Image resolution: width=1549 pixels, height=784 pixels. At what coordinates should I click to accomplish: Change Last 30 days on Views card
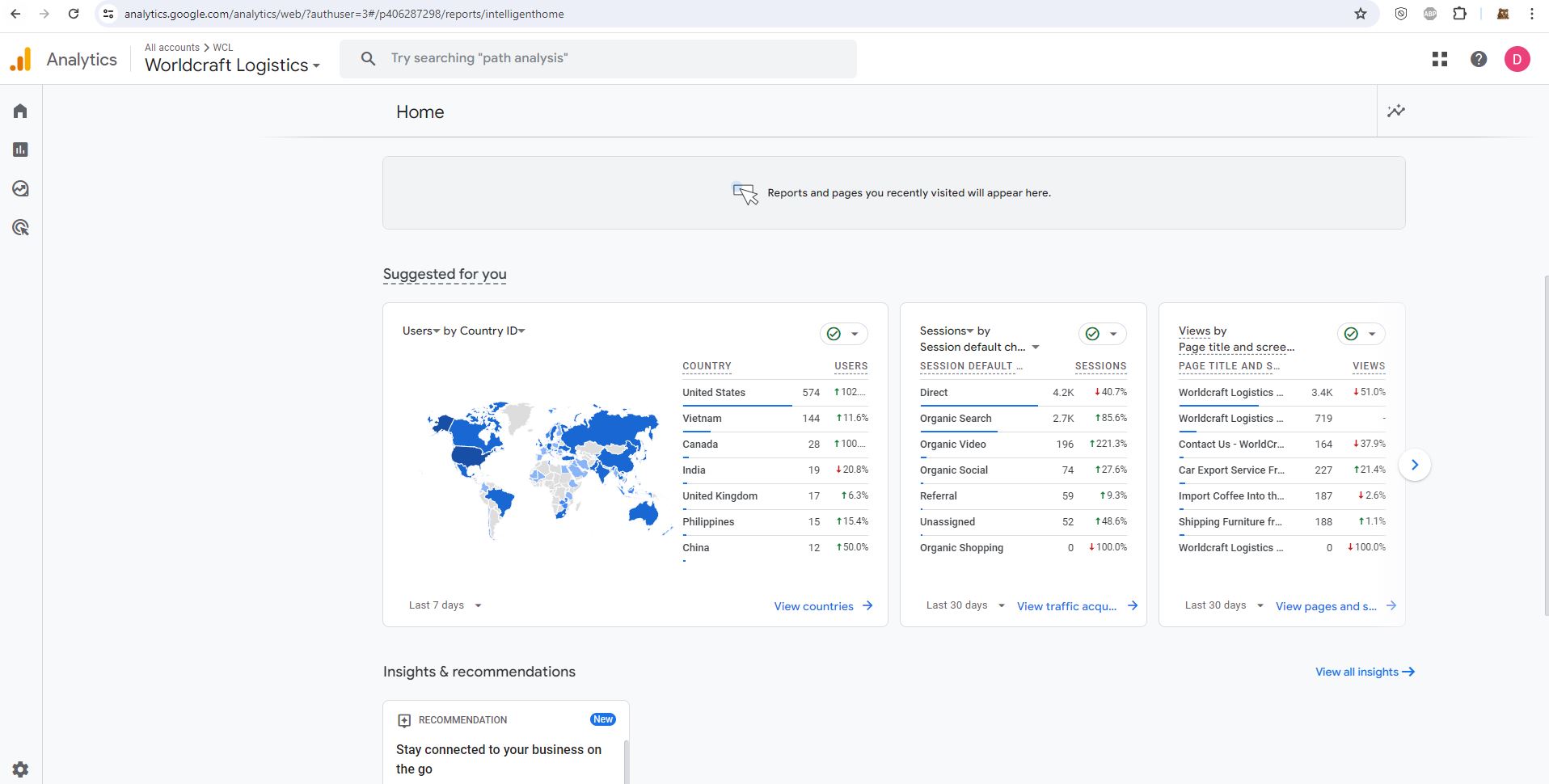pyautogui.click(x=1224, y=605)
